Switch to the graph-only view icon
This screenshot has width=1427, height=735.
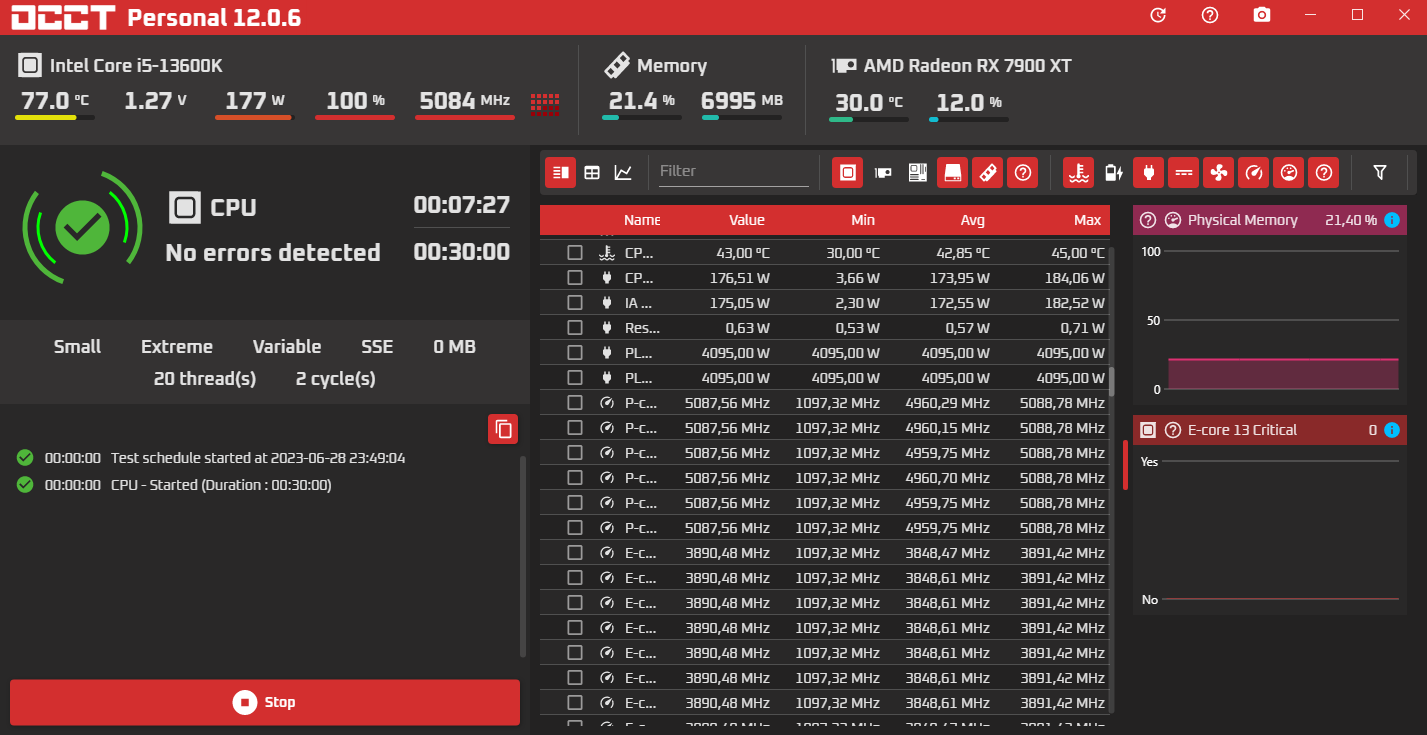(623, 172)
